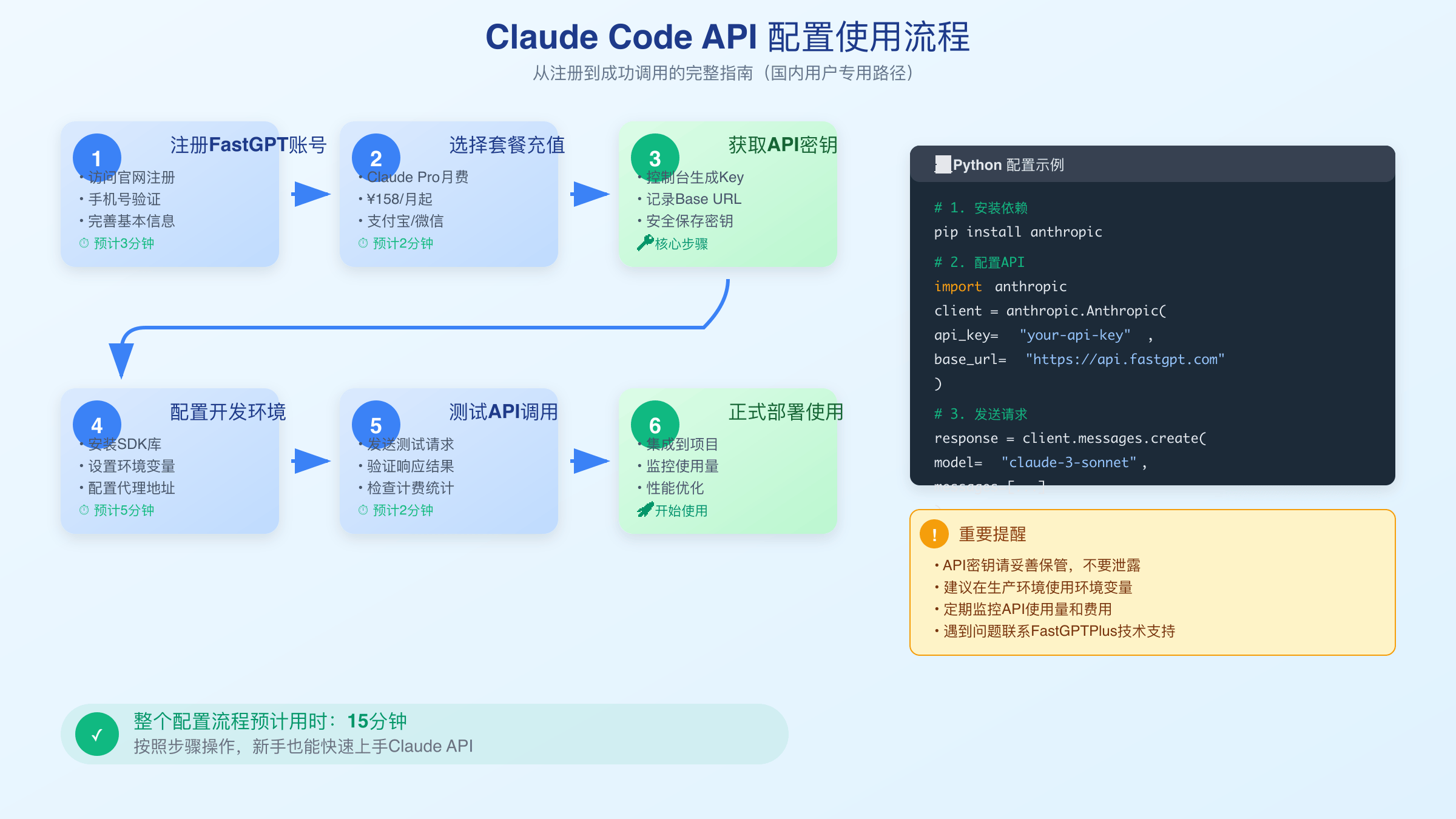This screenshot has width=1456, height=819.
Task: Click the step 4 number circle
Action: (97, 425)
